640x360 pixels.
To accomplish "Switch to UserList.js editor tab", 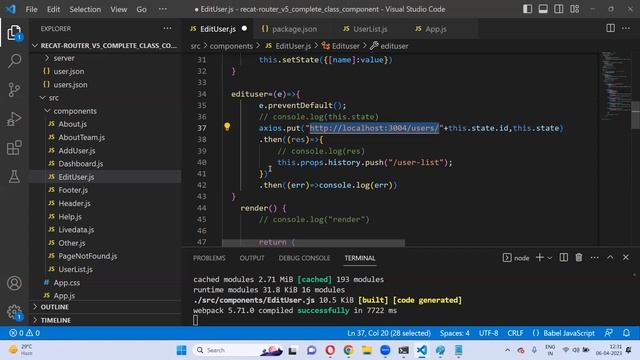I will (365, 29).
